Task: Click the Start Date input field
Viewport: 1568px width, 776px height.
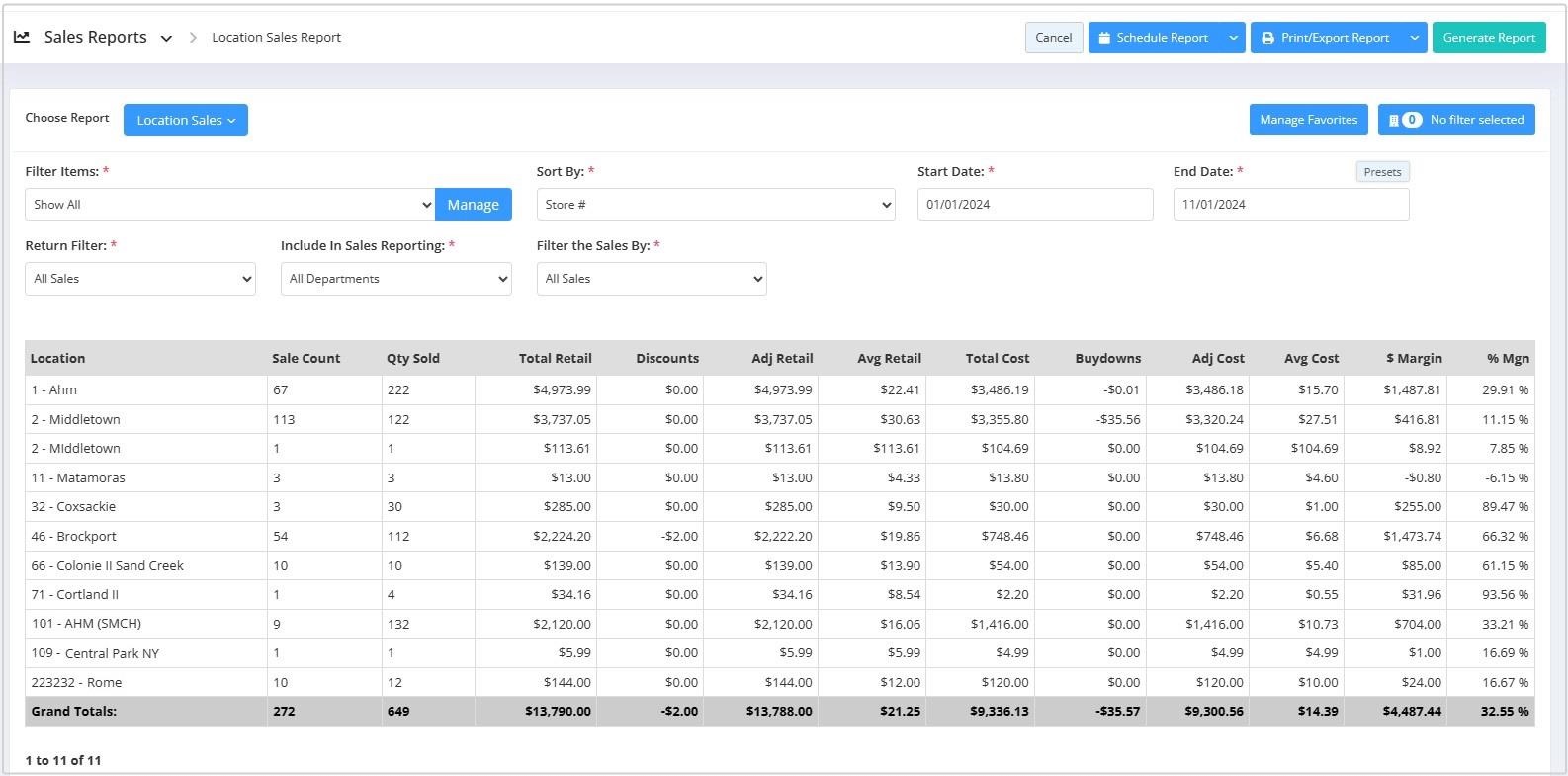Action: coord(1035,205)
